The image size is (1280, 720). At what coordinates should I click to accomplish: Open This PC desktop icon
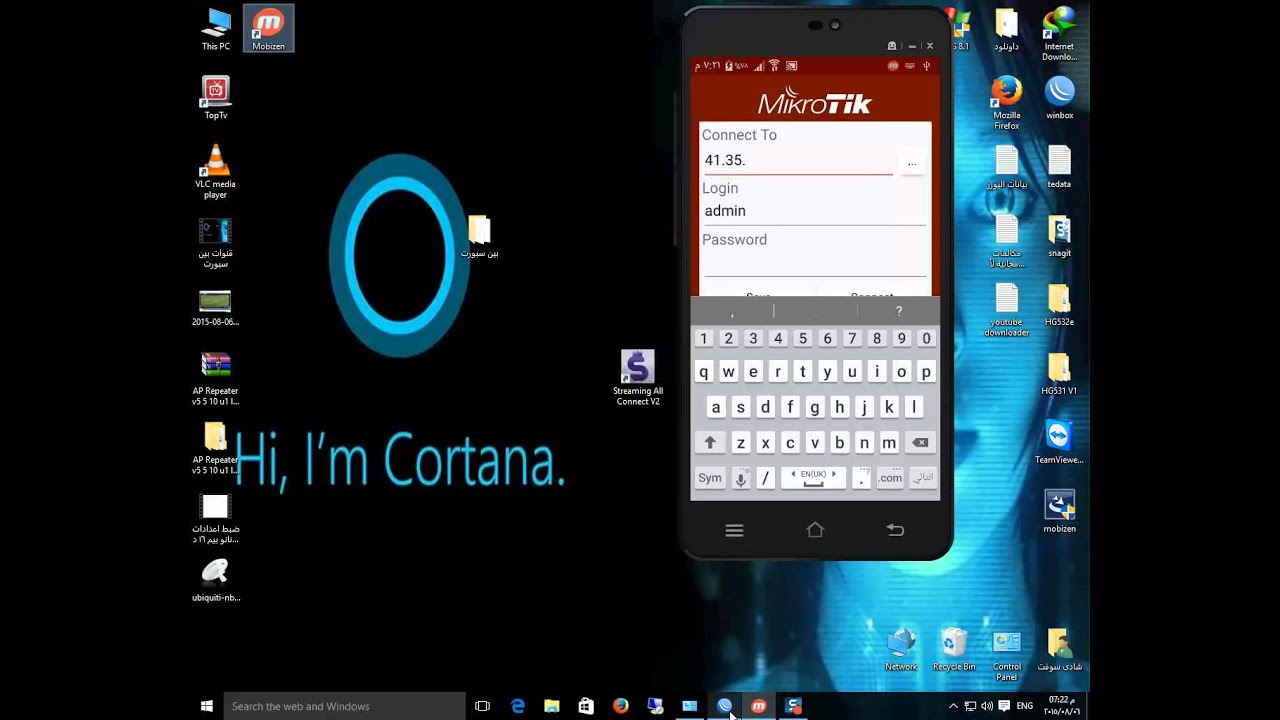pos(216,29)
